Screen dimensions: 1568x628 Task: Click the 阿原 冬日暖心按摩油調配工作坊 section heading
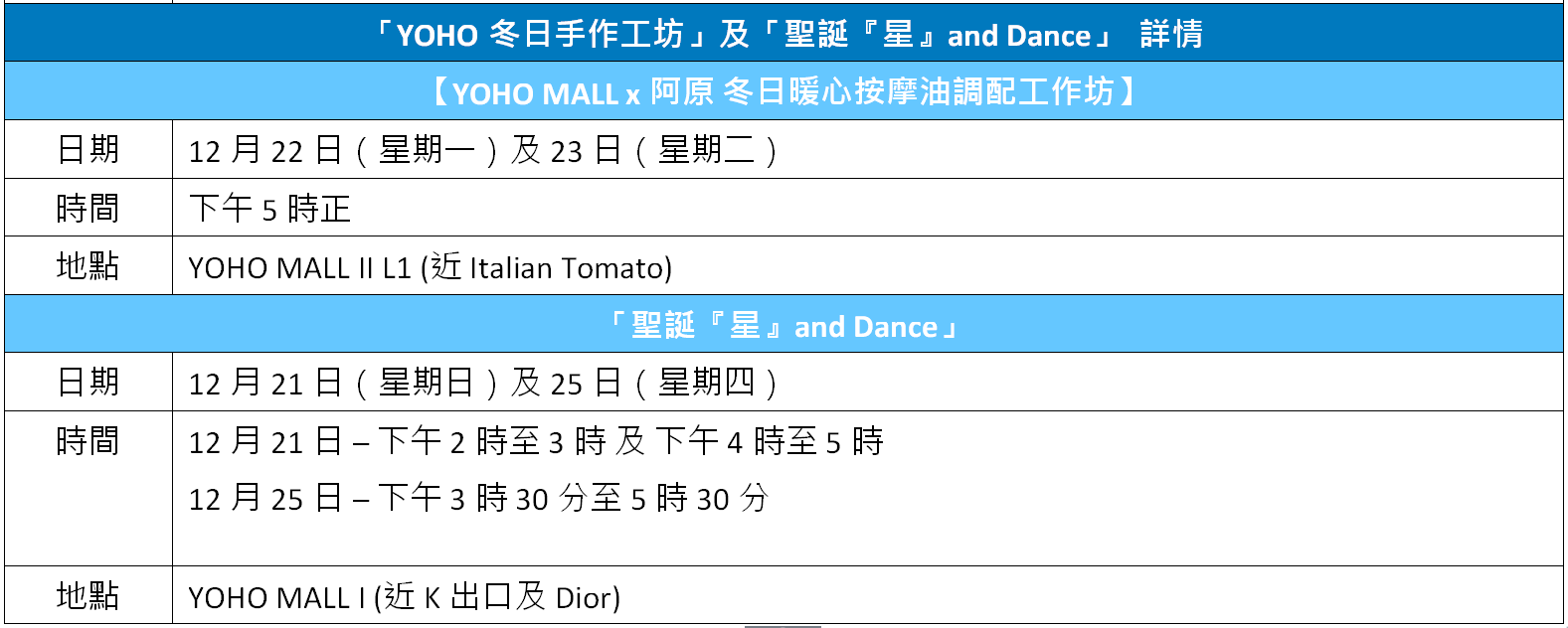[x=784, y=91]
